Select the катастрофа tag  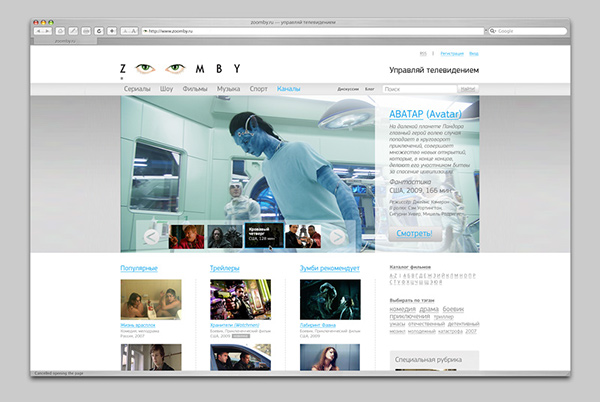point(450,331)
